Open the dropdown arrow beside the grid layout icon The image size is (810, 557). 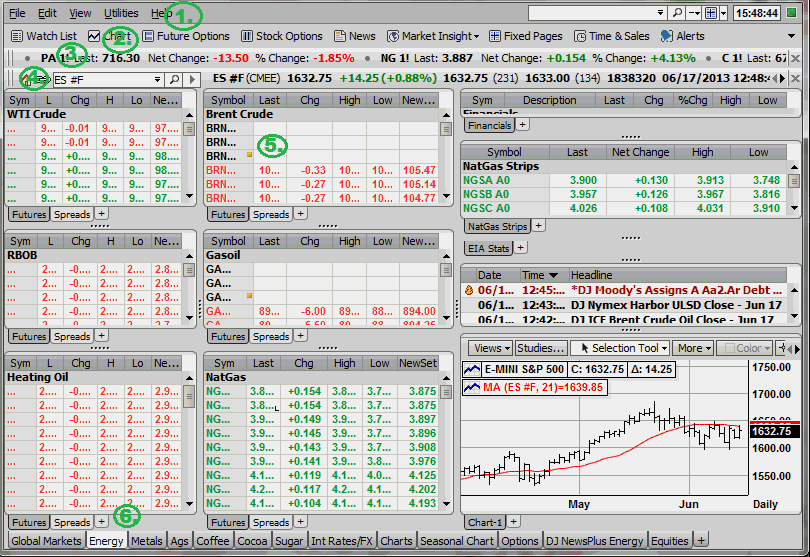(724, 13)
